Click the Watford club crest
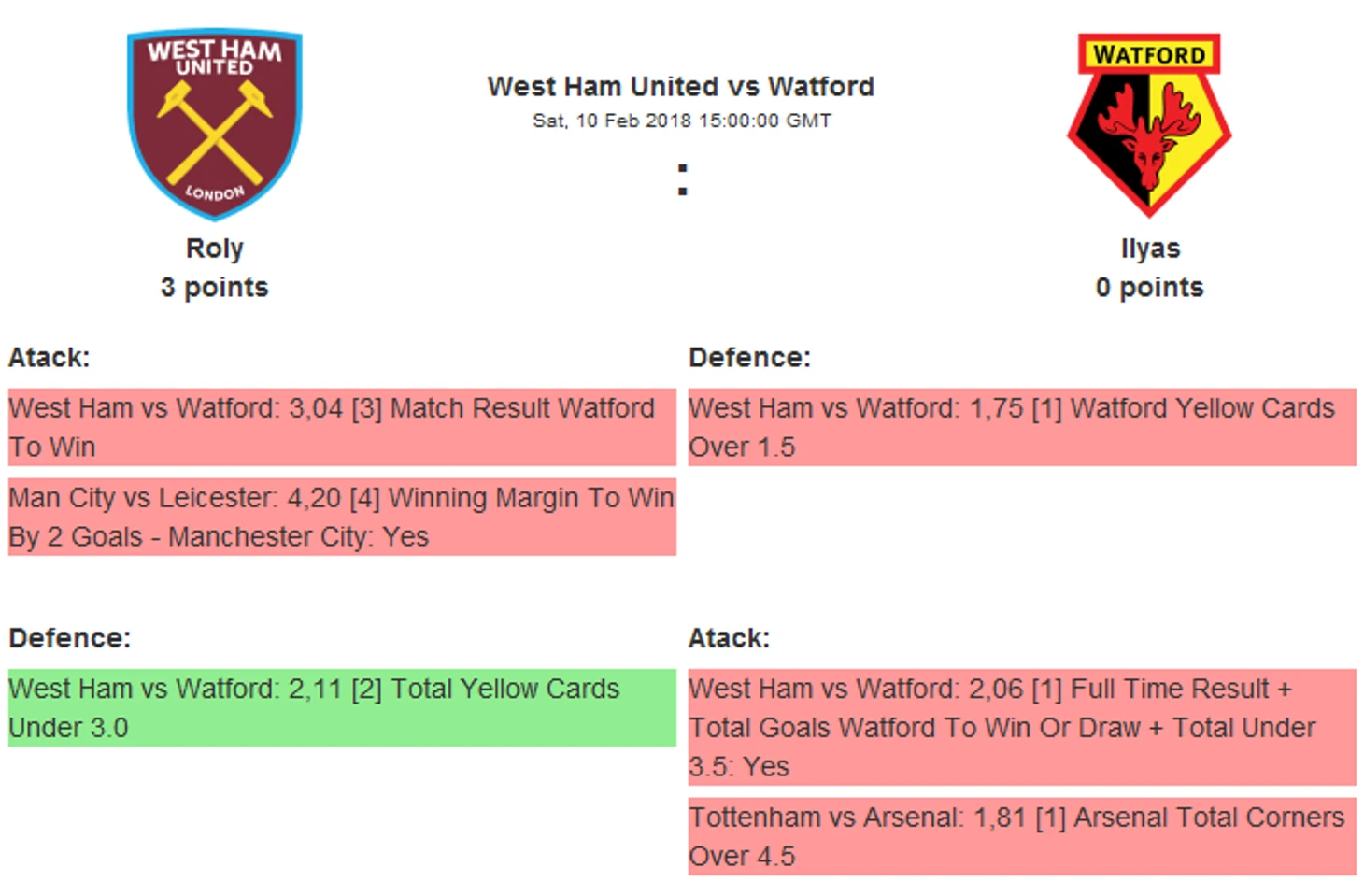Screen dimensions: 1364x896 tap(1149, 125)
